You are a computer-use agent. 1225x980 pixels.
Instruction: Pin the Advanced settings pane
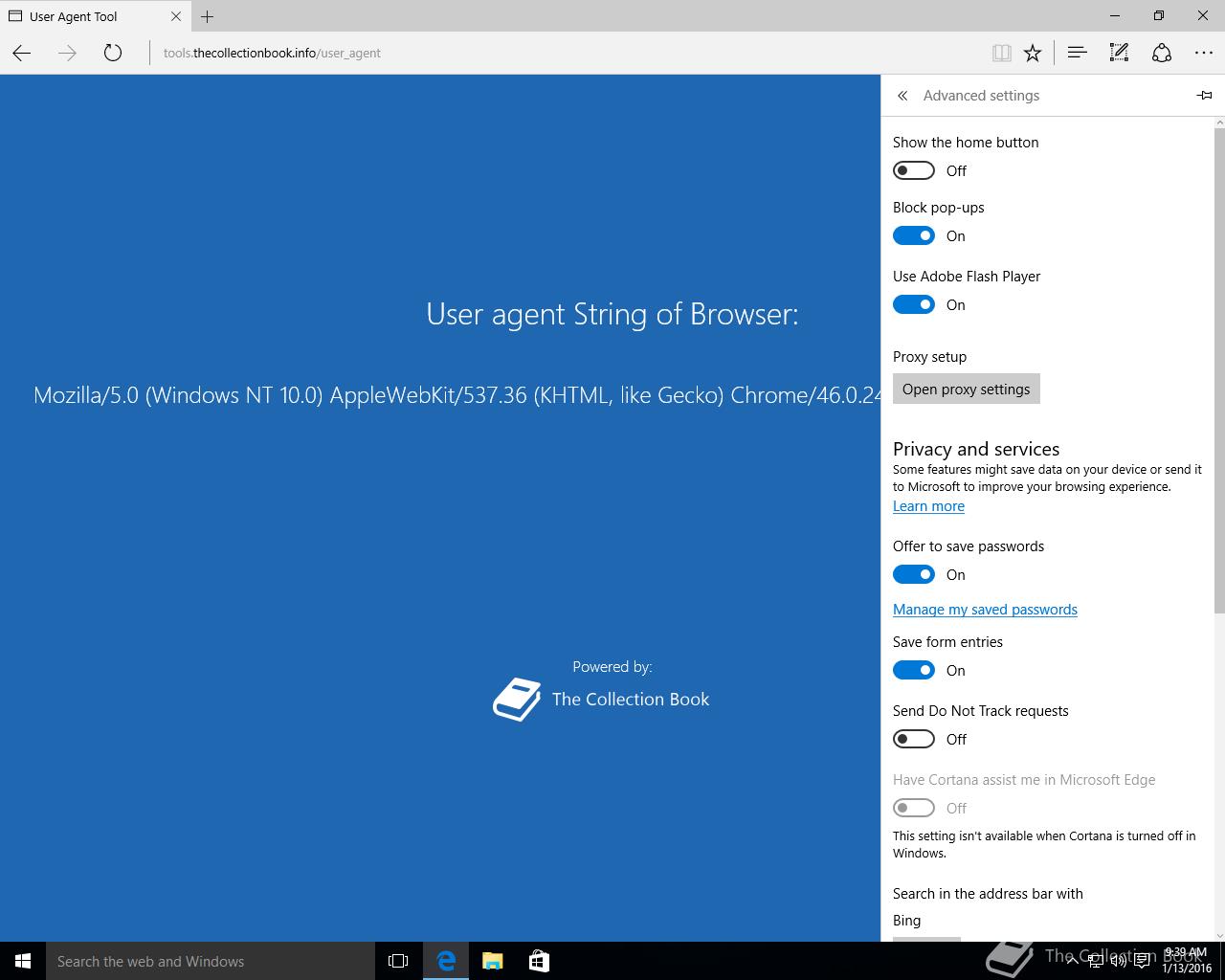click(x=1204, y=96)
